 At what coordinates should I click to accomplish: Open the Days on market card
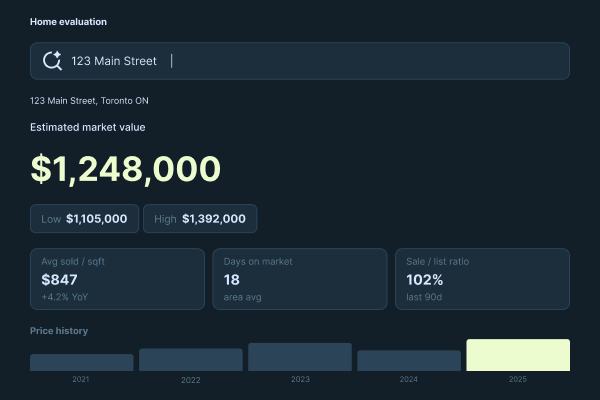point(300,279)
